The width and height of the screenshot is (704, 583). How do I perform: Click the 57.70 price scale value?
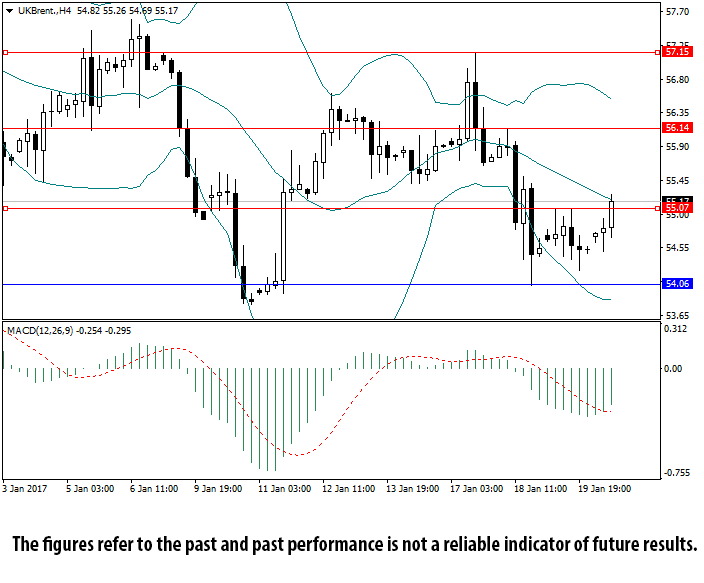click(677, 12)
